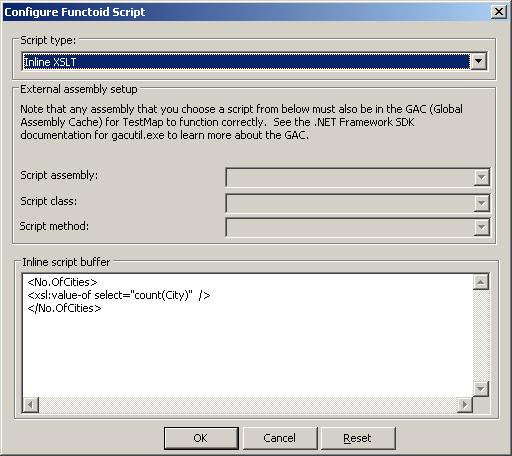Screen dimensions: 512x456
Task: Click the script buffer's scroll down arrow
Action: click(481, 389)
